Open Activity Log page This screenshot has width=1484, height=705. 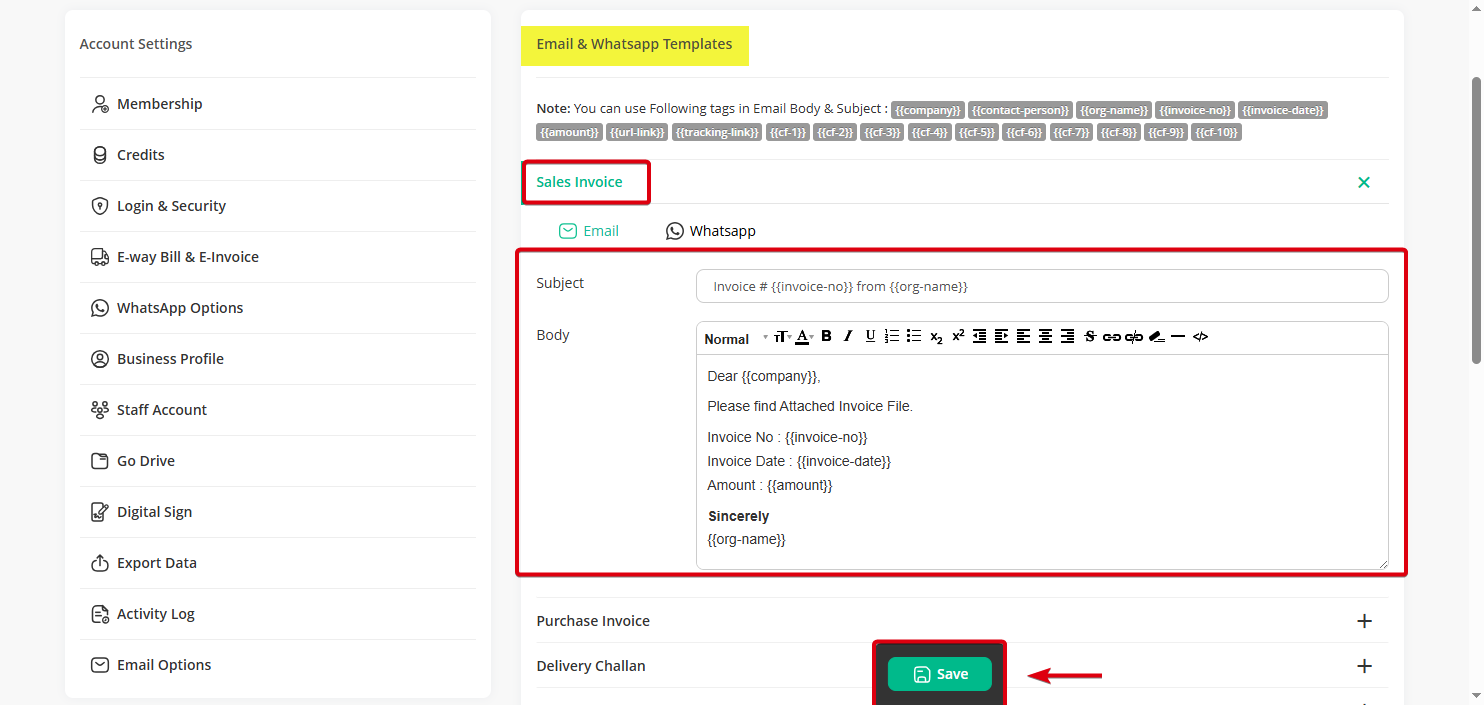pos(278,614)
